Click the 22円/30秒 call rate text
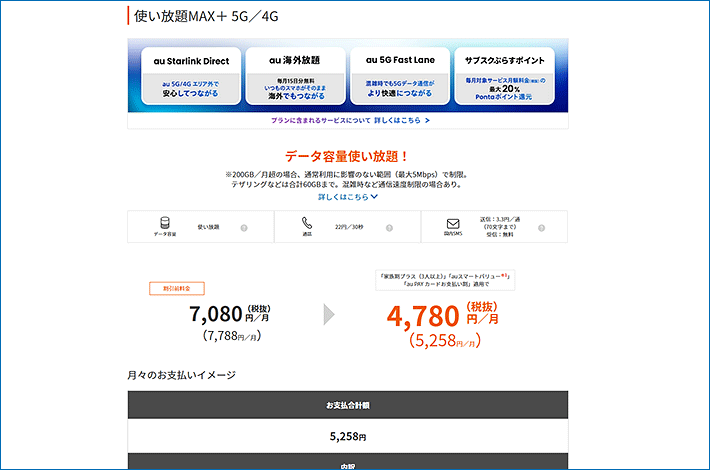This screenshot has width=710, height=470. click(x=349, y=227)
